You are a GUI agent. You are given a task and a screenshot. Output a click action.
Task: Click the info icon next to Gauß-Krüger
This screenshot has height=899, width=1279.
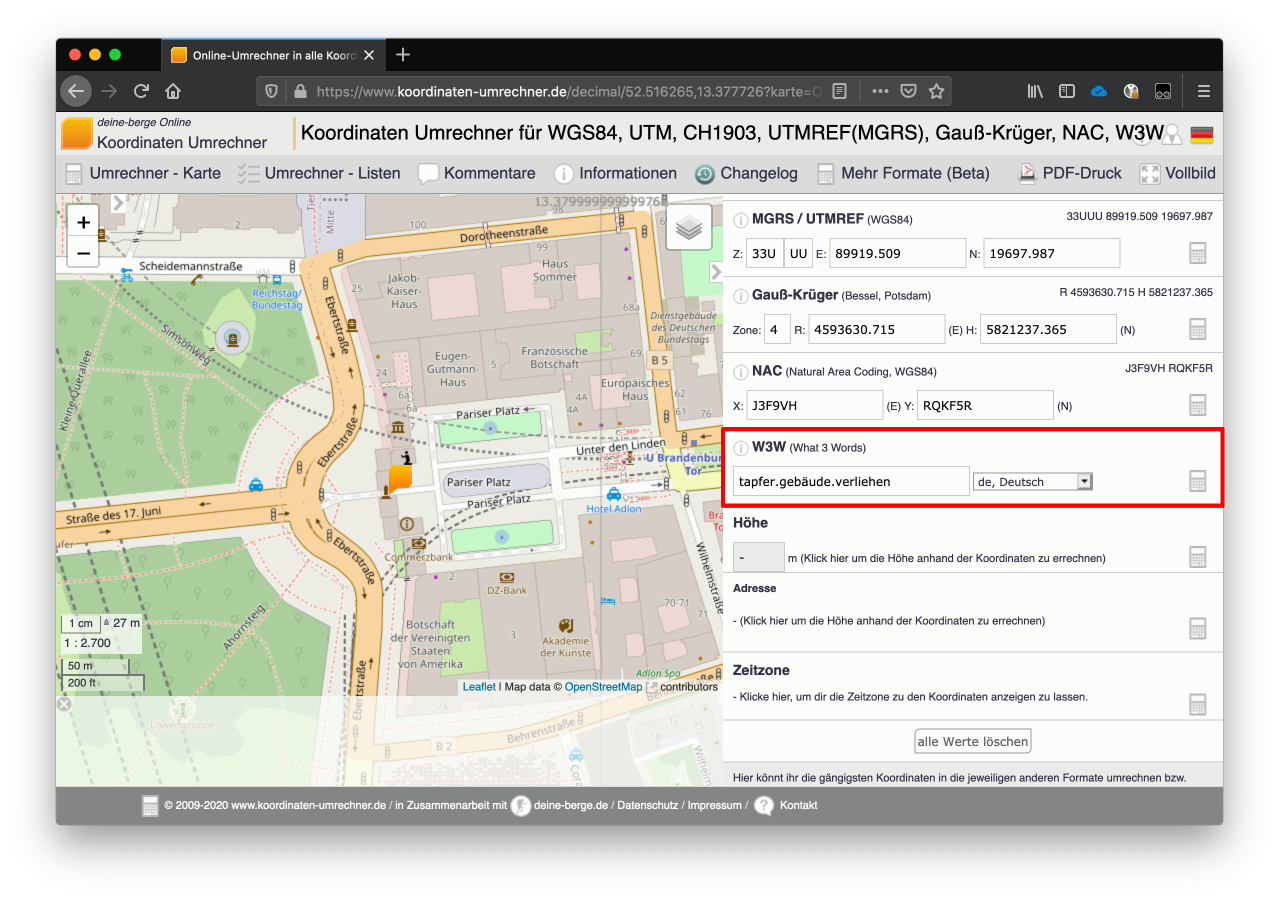point(741,296)
